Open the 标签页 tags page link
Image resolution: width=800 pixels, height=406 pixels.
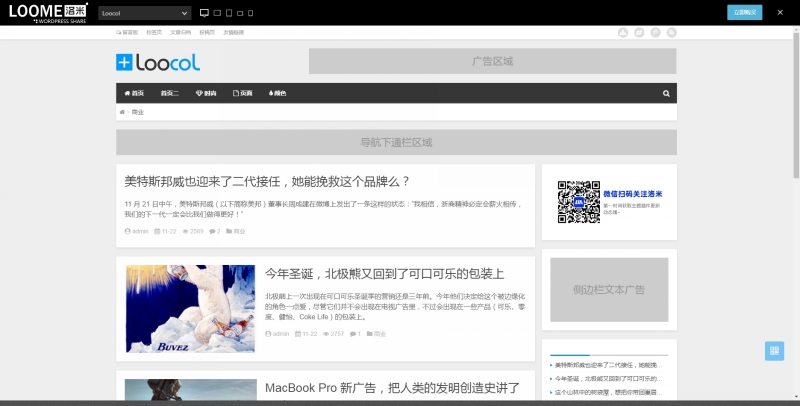[x=154, y=32]
